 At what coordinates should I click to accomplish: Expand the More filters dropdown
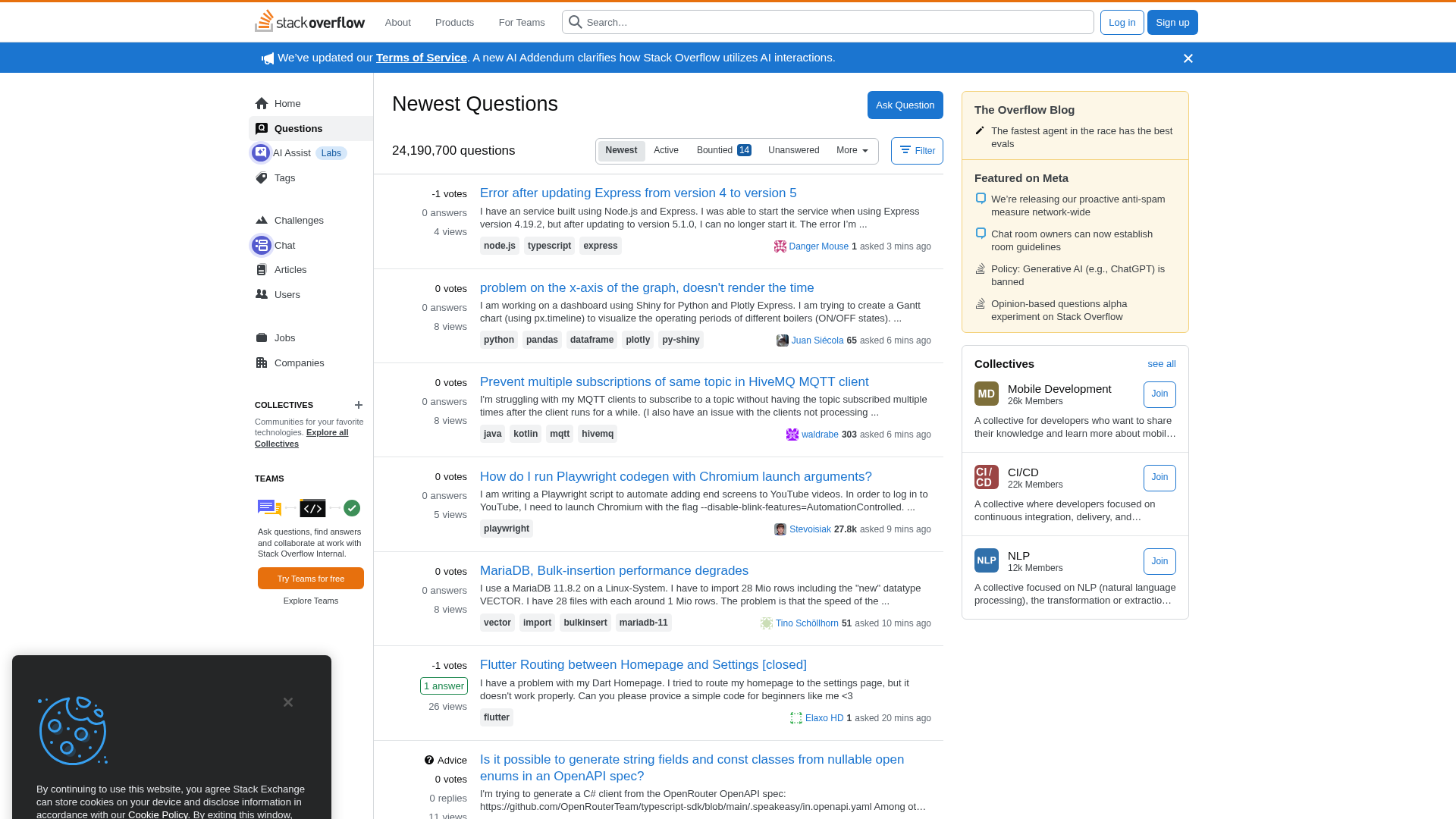pos(852,150)
